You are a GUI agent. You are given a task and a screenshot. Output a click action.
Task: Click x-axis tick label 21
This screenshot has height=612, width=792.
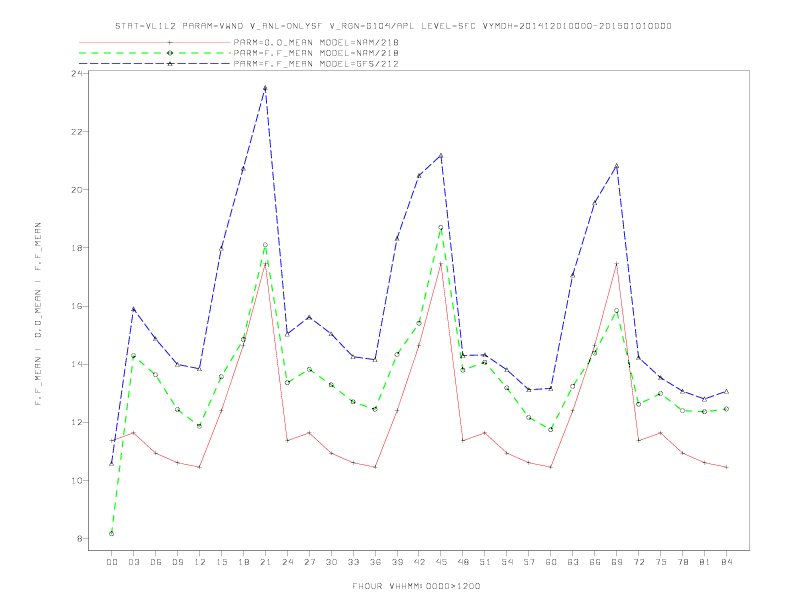click(x=265, y=562)
